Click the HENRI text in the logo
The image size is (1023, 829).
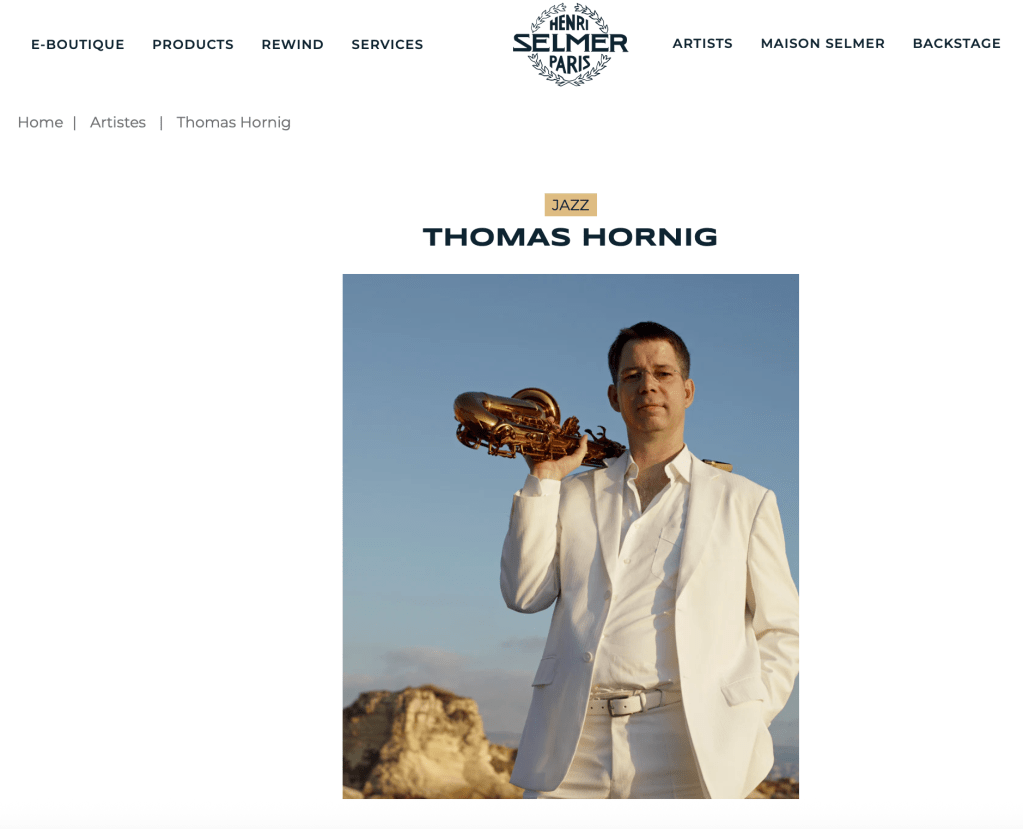(569, 23)
